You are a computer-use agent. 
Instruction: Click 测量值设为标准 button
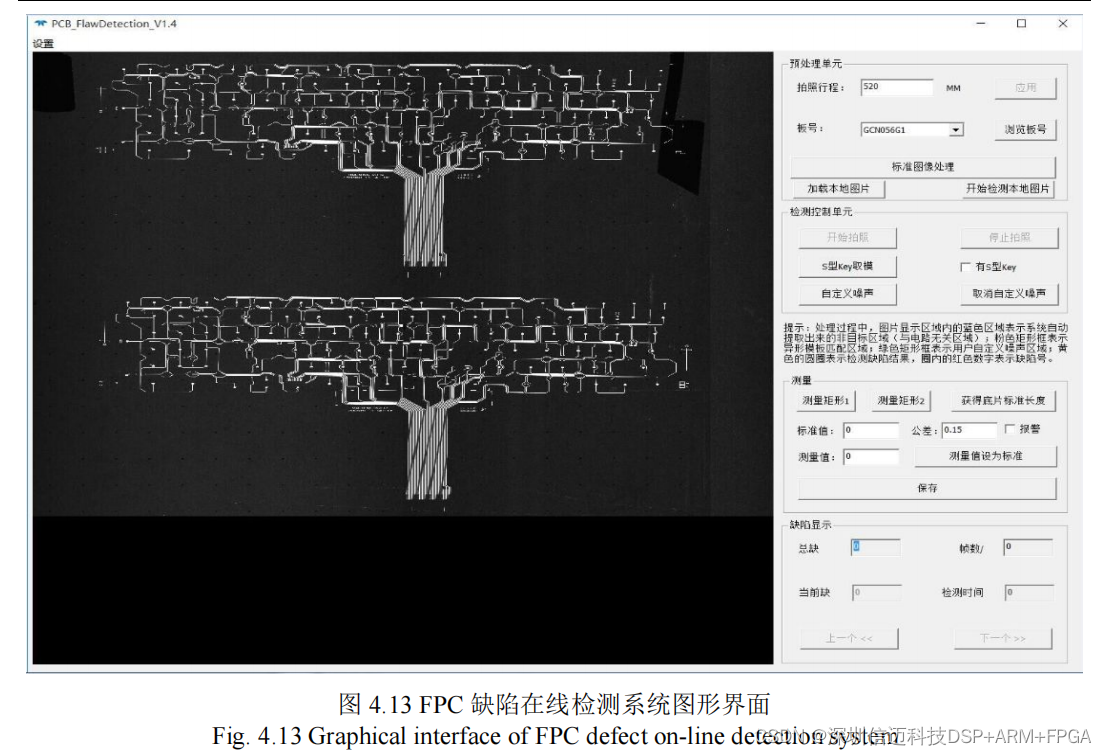coord(985,456)
